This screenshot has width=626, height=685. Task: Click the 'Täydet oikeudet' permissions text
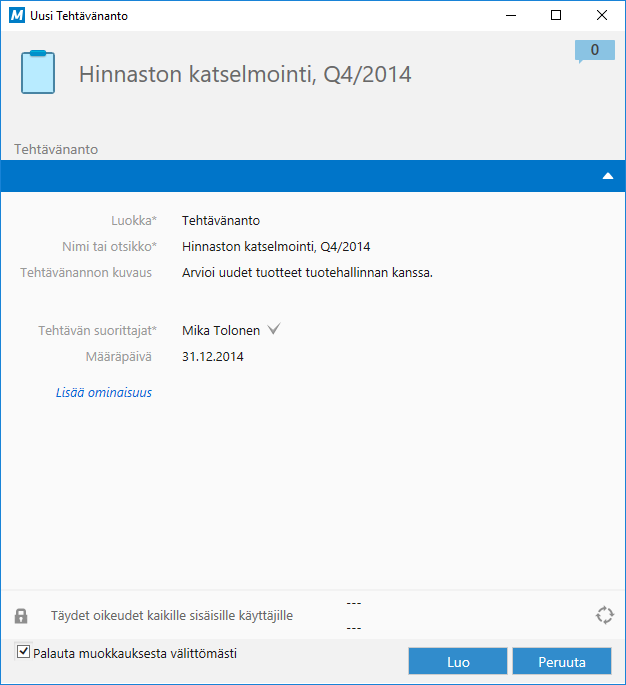172,616
